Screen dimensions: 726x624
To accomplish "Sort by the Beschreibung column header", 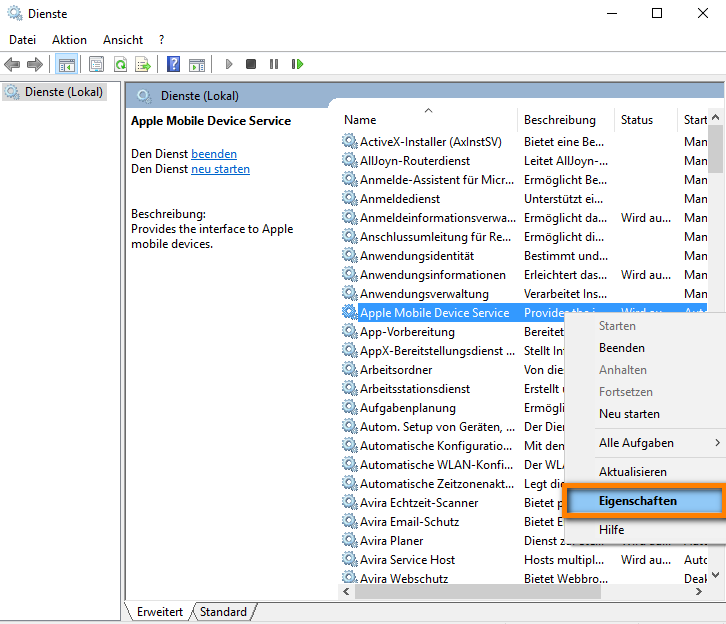I will click(566, 120).
